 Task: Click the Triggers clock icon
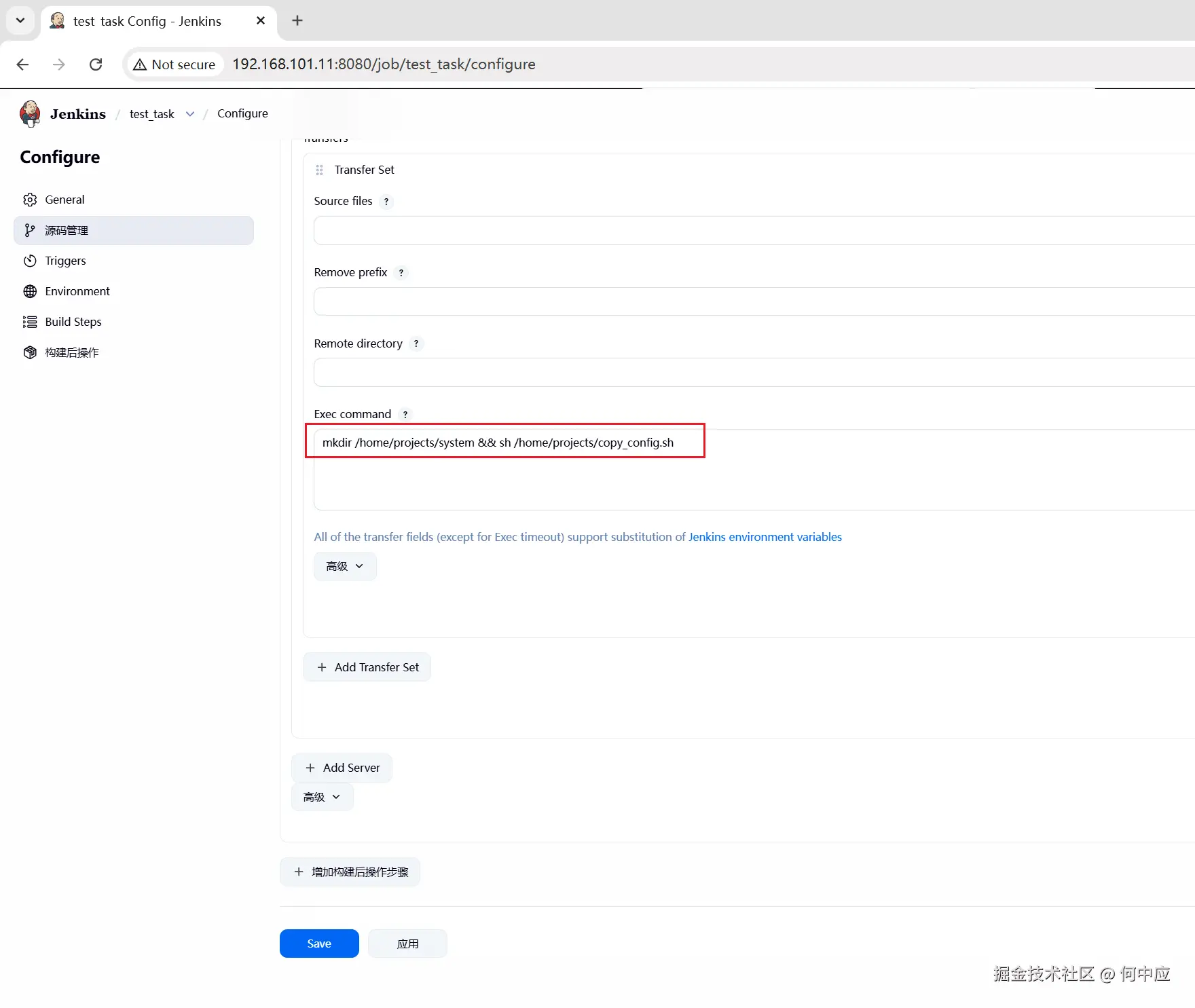[x=30, y=261]
